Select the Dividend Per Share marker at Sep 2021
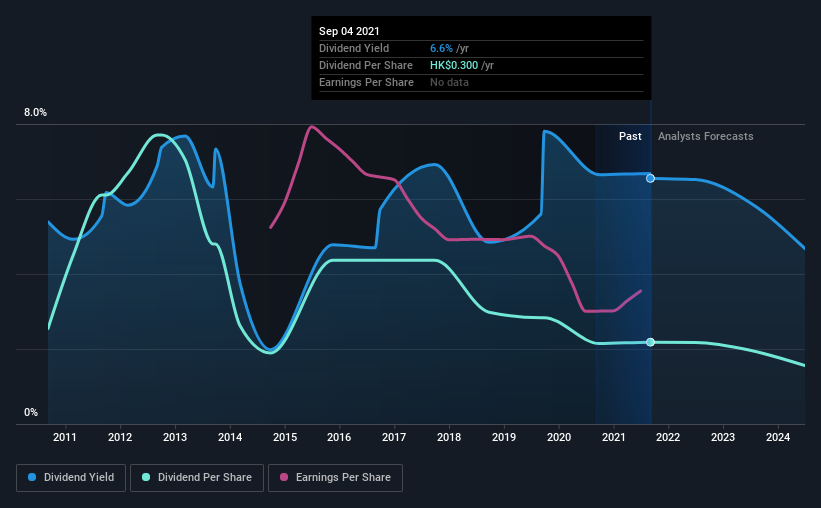This screenshot has width=821, height=508. [x=650, y=342]
